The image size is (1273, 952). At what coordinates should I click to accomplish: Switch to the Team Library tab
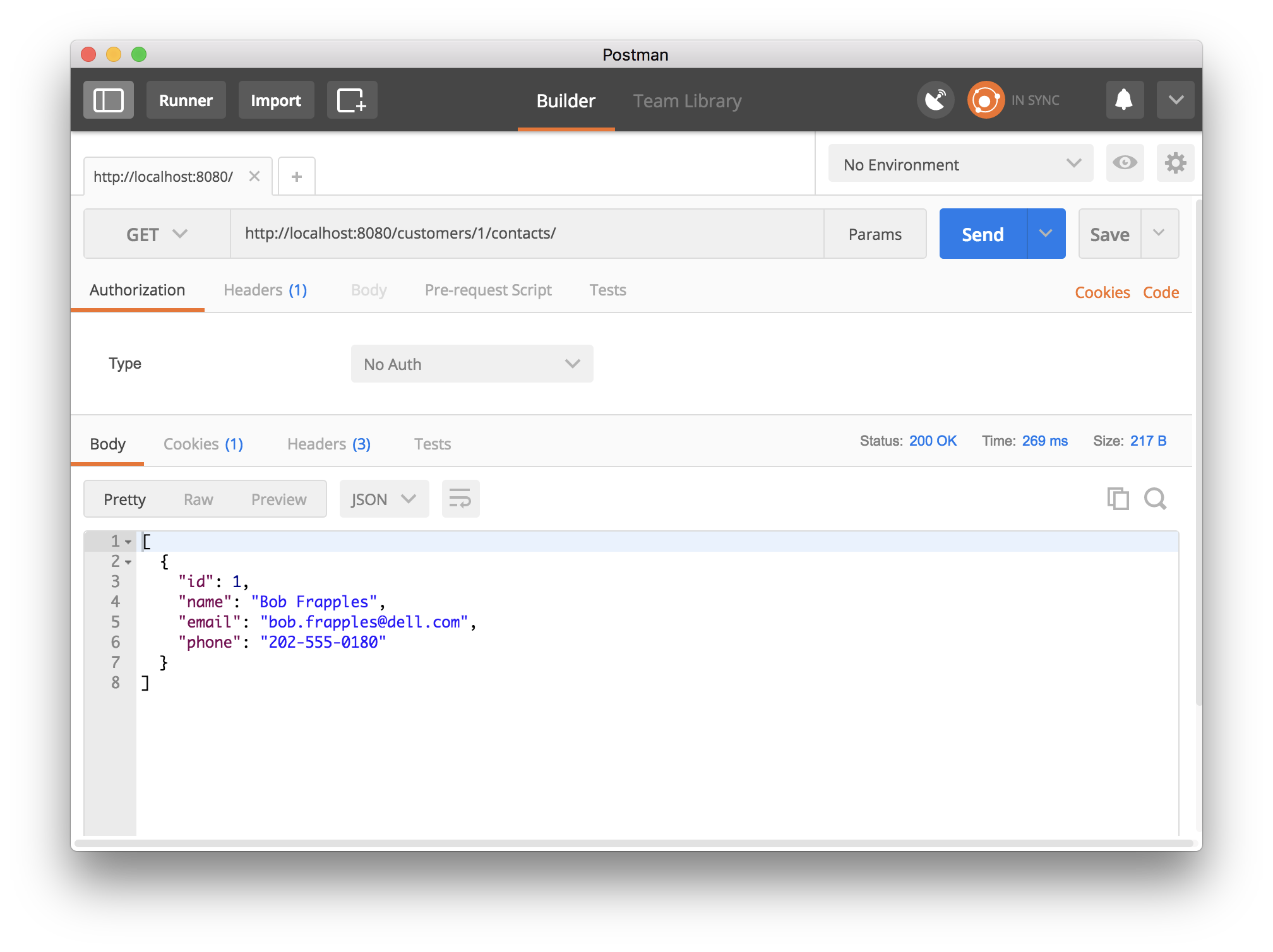click(x=687, y=101)
